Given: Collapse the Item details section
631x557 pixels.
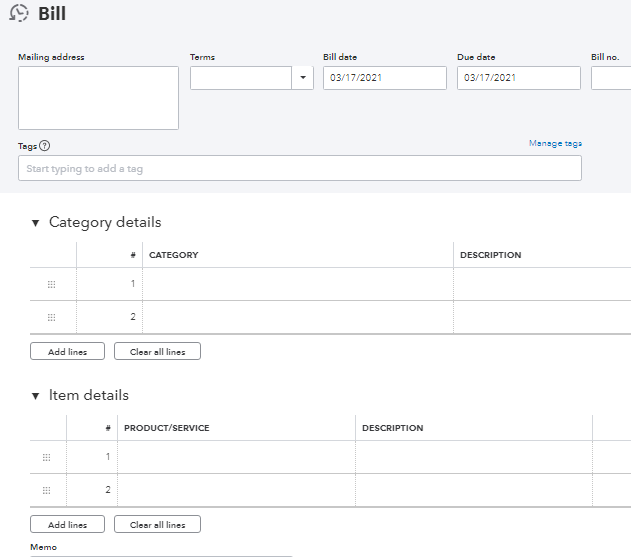Looking at the screenshot, I should 36,396.
